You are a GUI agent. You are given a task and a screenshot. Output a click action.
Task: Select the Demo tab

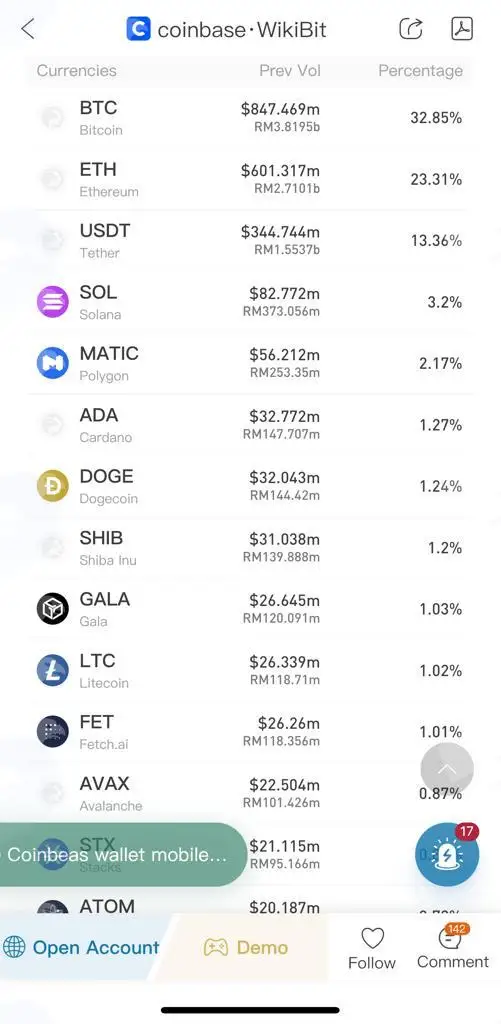tap(246, 948)
